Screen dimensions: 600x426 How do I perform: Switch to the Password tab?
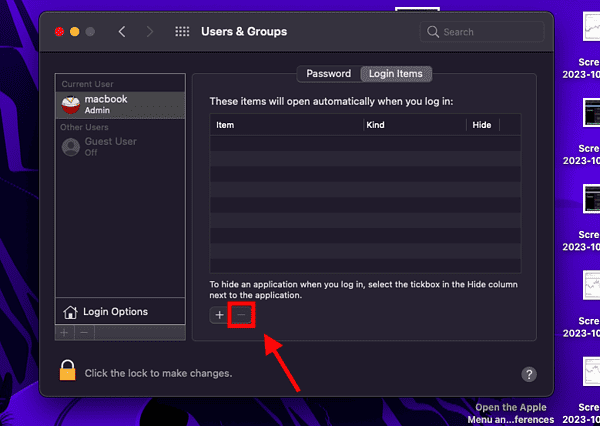tap(328, 74)
